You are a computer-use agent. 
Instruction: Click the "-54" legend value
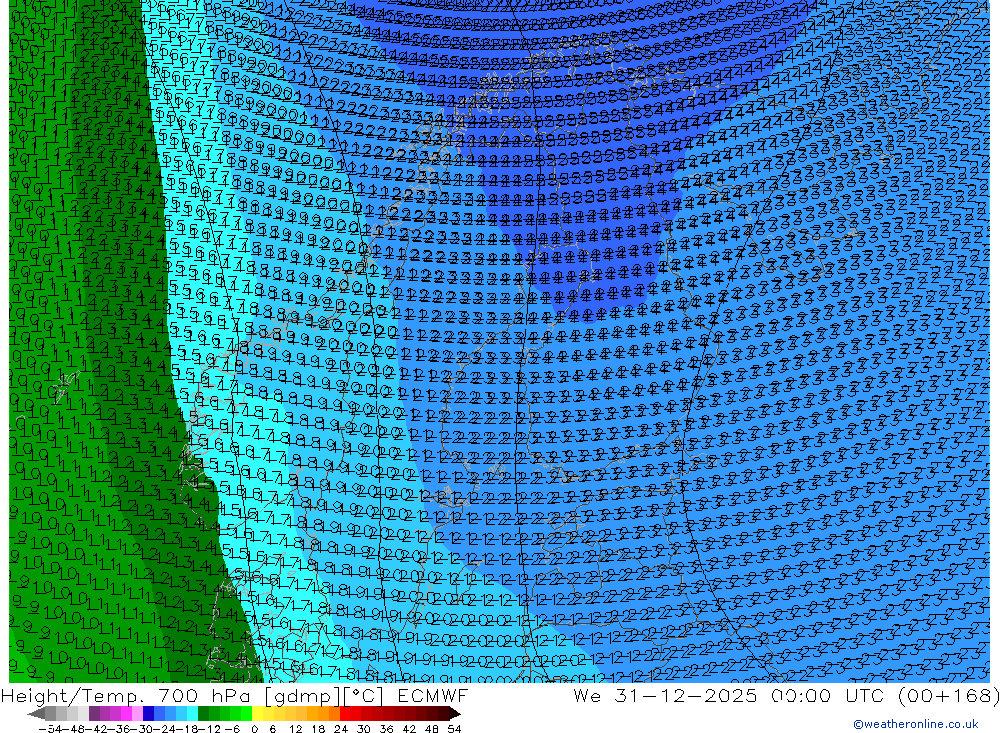tap(50, 729)
